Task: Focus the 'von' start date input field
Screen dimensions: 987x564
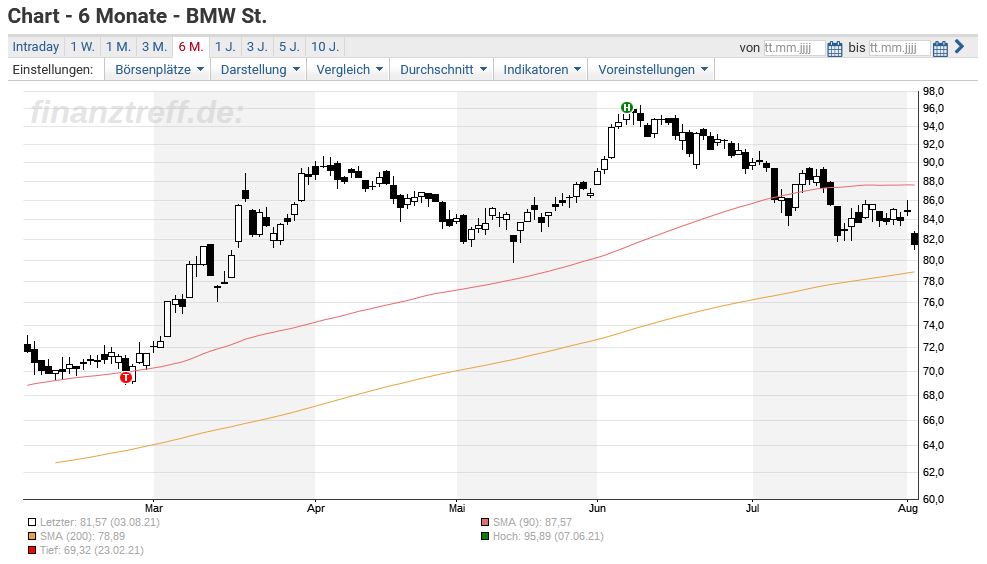Action: 794,48
